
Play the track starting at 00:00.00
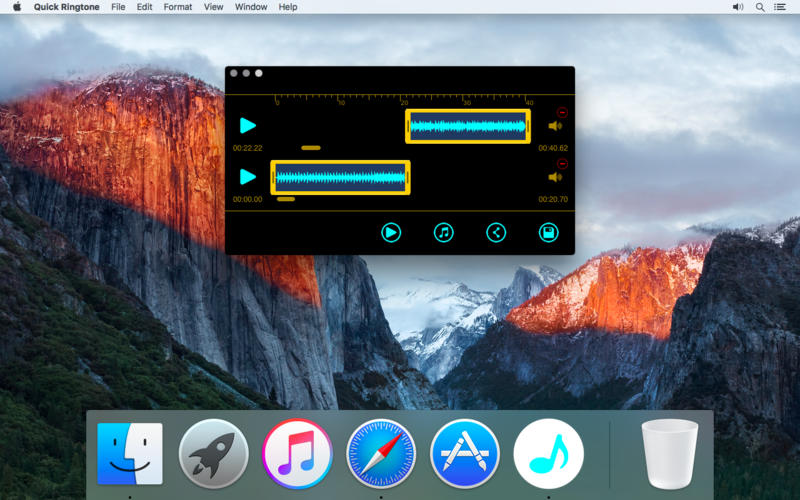pyautogui.click(x=247, y=177)
